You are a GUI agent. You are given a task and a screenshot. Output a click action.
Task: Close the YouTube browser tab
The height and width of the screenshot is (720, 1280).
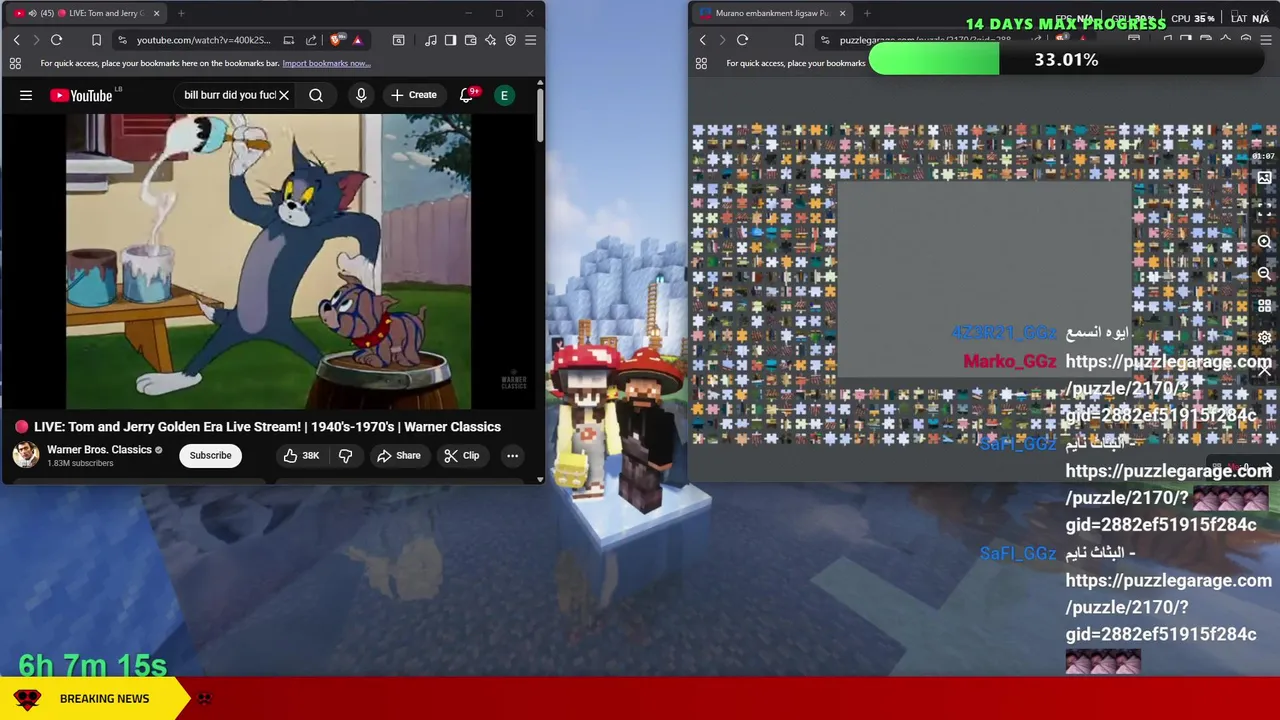coord(156,13)
